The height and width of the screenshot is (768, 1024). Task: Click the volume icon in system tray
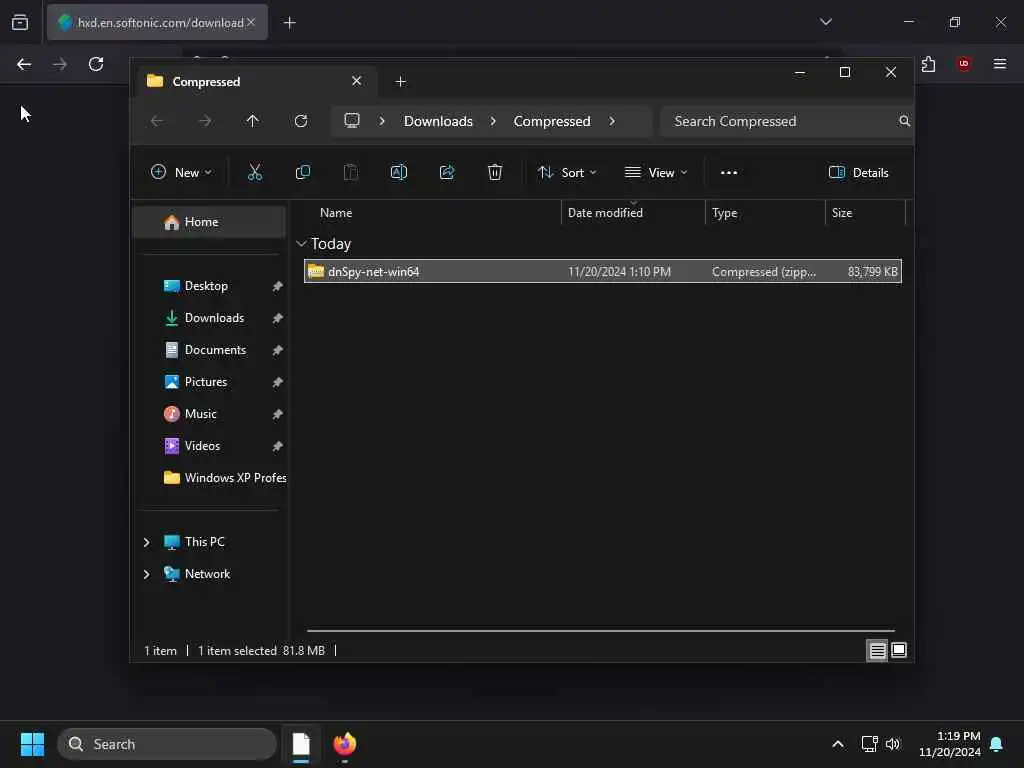893,744
